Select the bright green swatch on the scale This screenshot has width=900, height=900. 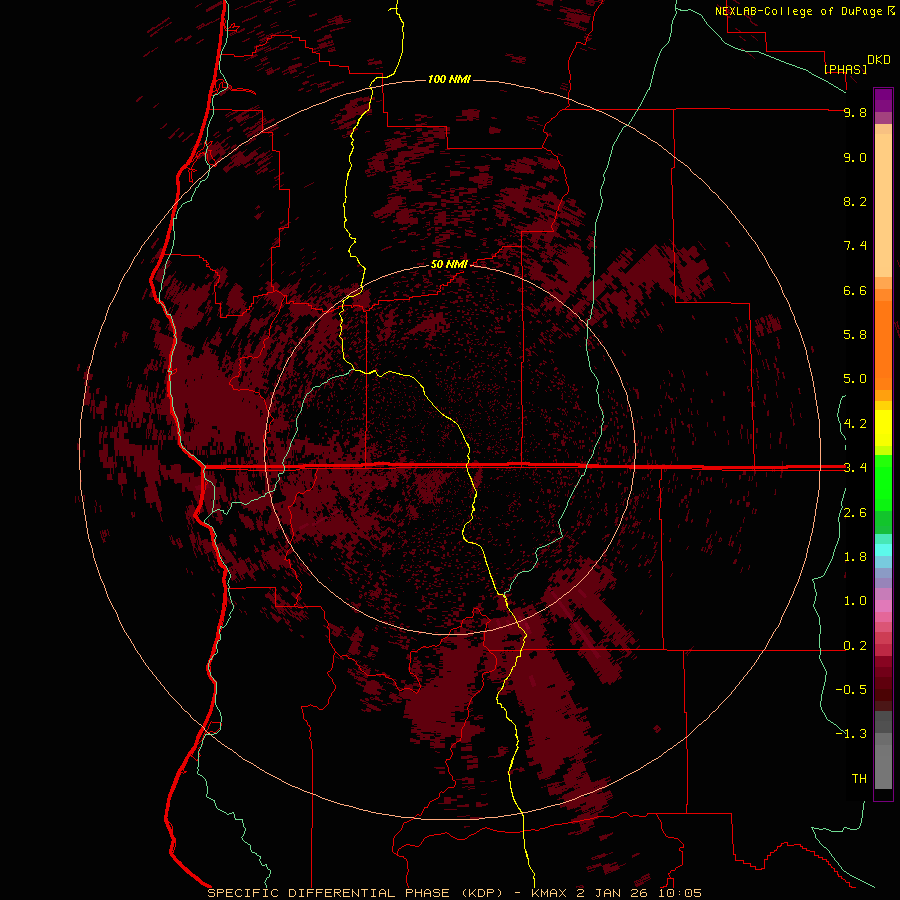883,482
